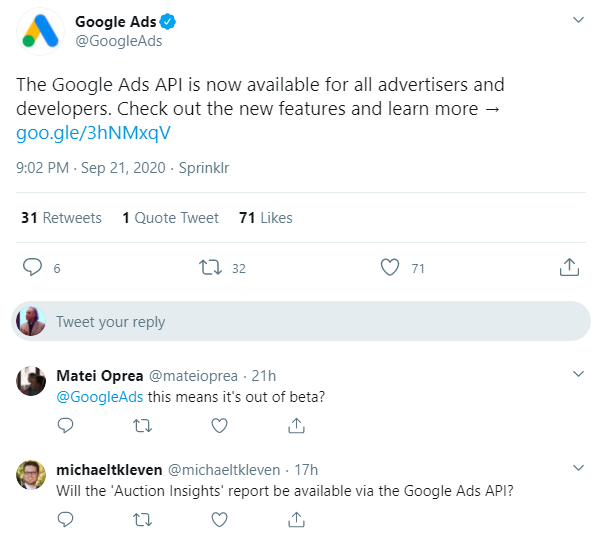Image resolution: width=610 pixels, height=546 pixels.
Task: Retweet the Google Ads API announcement
Action: (x=210, y=267)
